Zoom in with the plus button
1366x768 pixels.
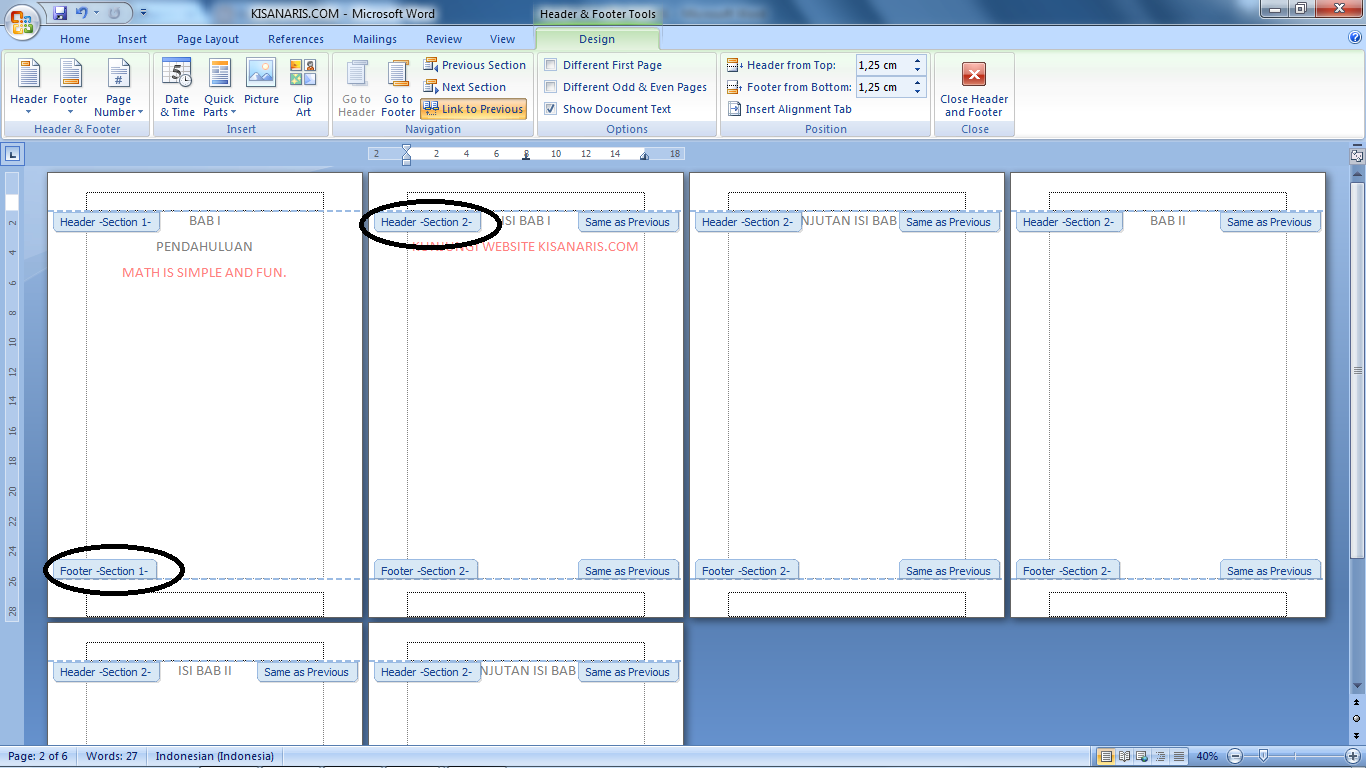click(x=1353, y=756)
